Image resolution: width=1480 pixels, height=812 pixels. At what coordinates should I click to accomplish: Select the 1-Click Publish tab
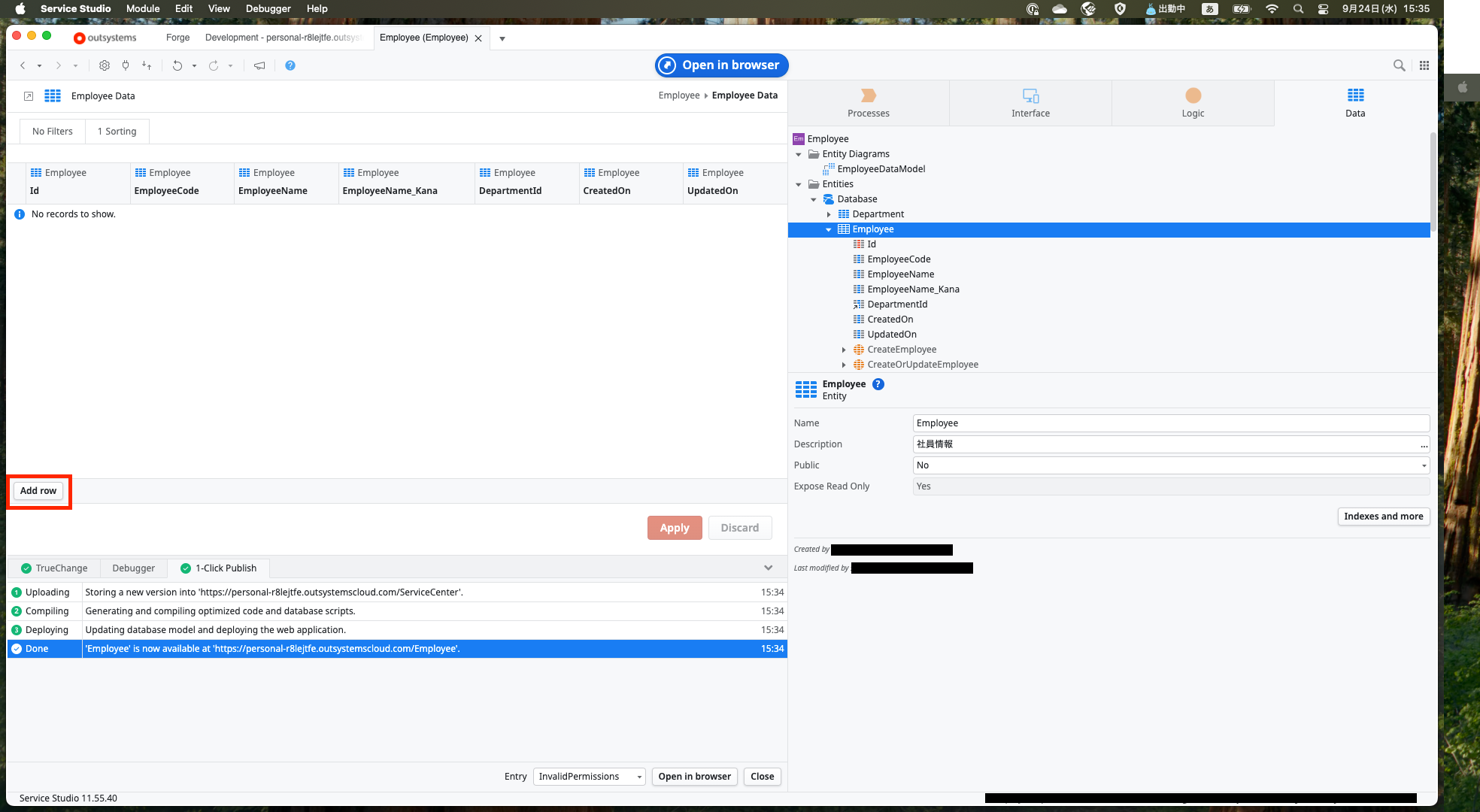click(x=218, y=568)
